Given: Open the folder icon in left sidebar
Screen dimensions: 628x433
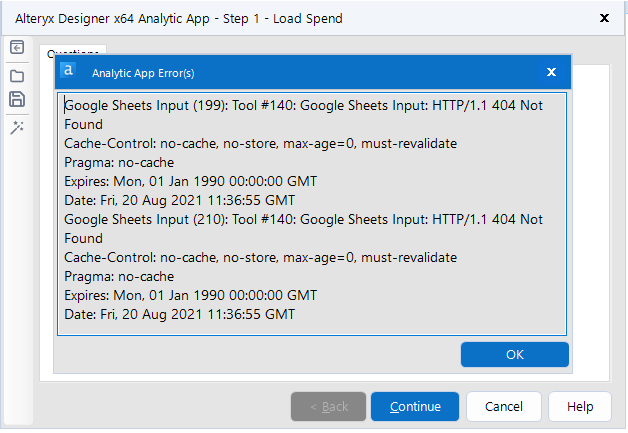Looking at the screenshot, I should click(x=17, y=75).
